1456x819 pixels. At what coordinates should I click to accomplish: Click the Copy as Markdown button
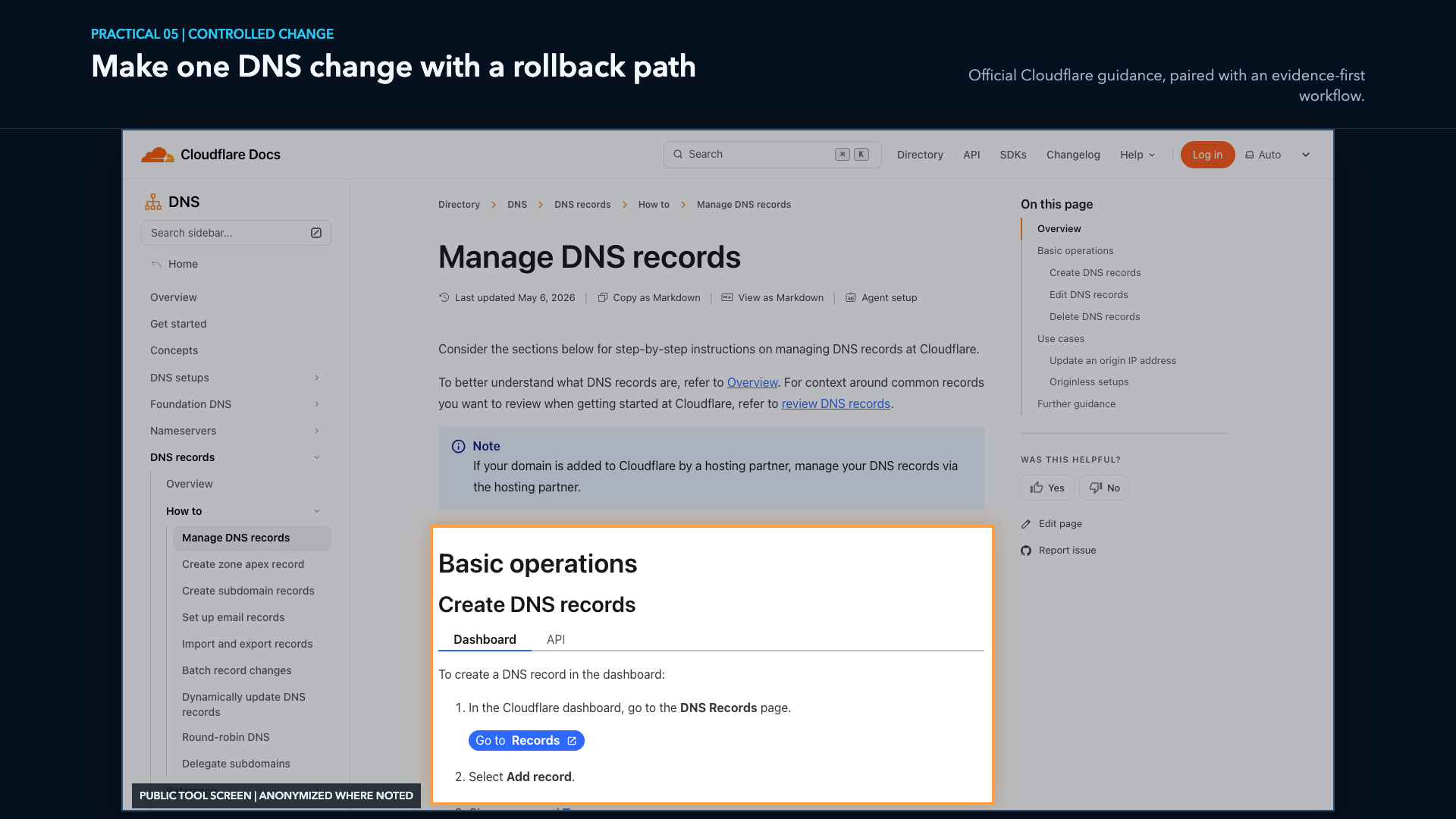coord(649,297)
